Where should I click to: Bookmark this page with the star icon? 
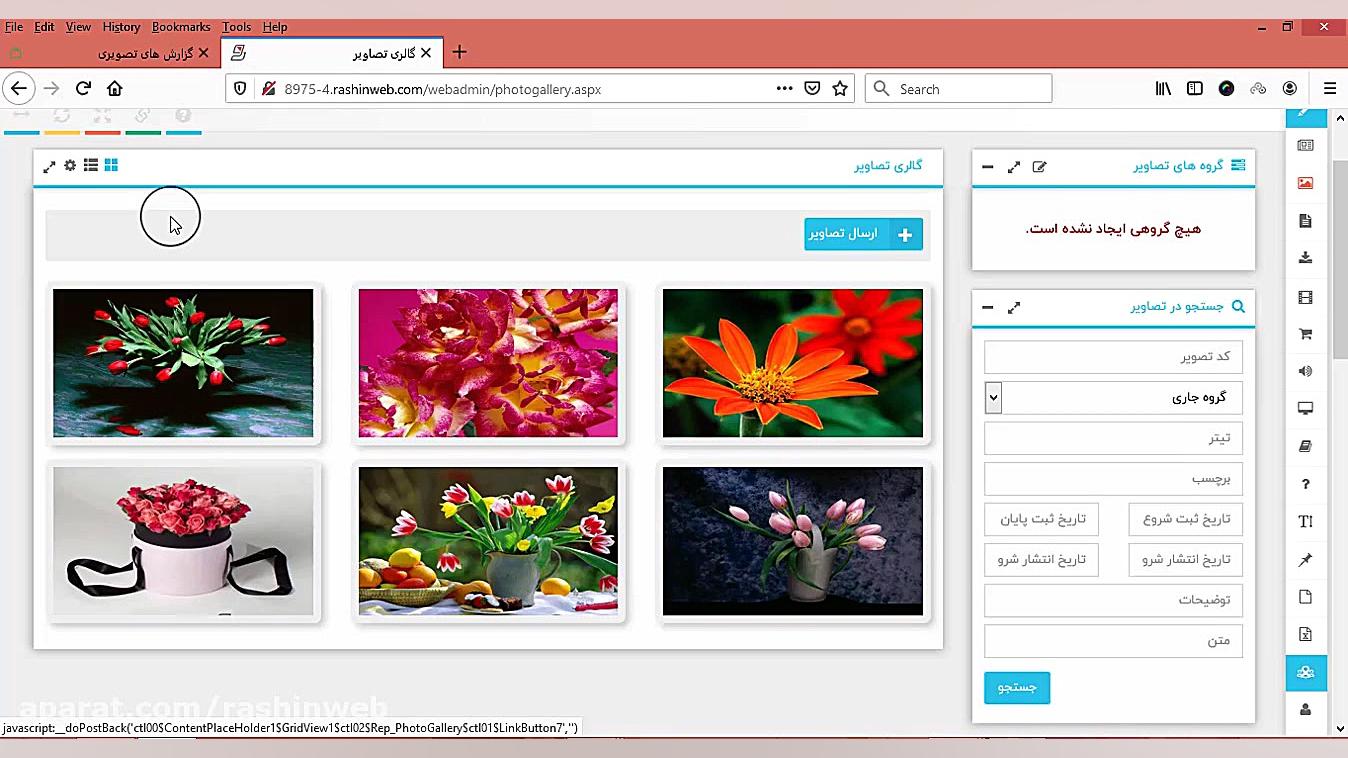(840, 89)
